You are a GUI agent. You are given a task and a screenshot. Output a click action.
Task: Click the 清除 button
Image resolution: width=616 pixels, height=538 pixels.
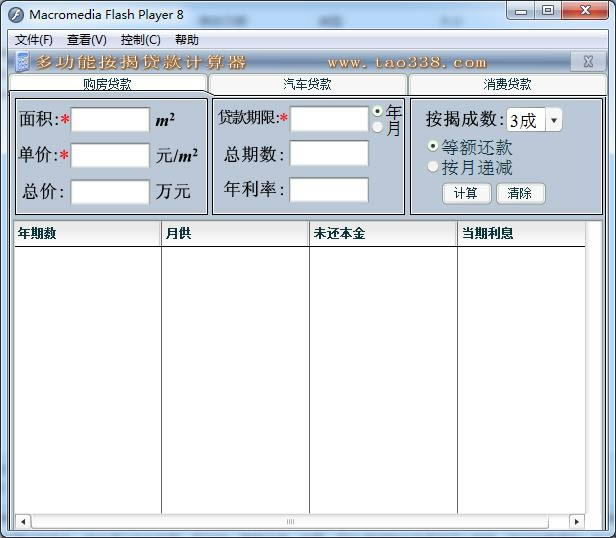tap(521, 193)
